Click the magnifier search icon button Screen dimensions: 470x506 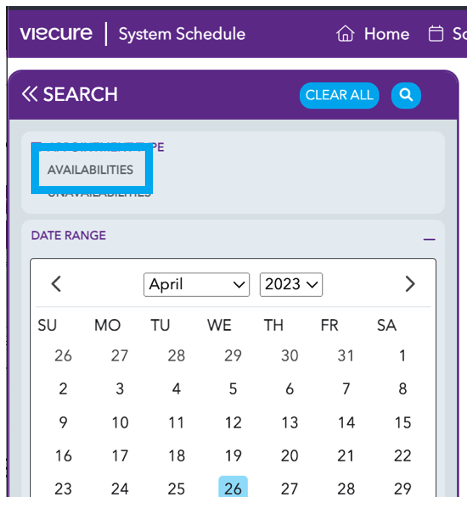pos(405,95)
